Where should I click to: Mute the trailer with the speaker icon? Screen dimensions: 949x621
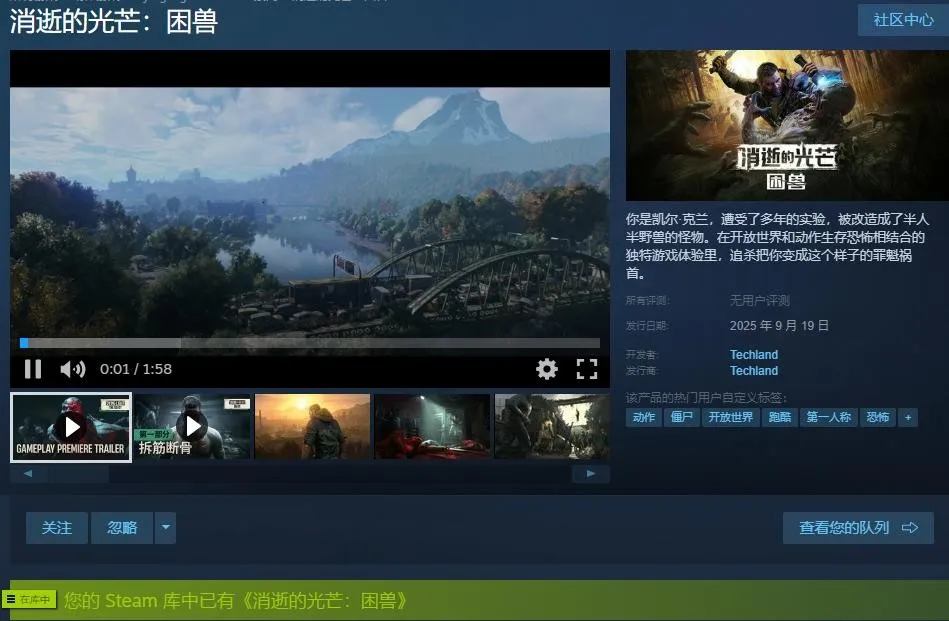pos(73,369)
